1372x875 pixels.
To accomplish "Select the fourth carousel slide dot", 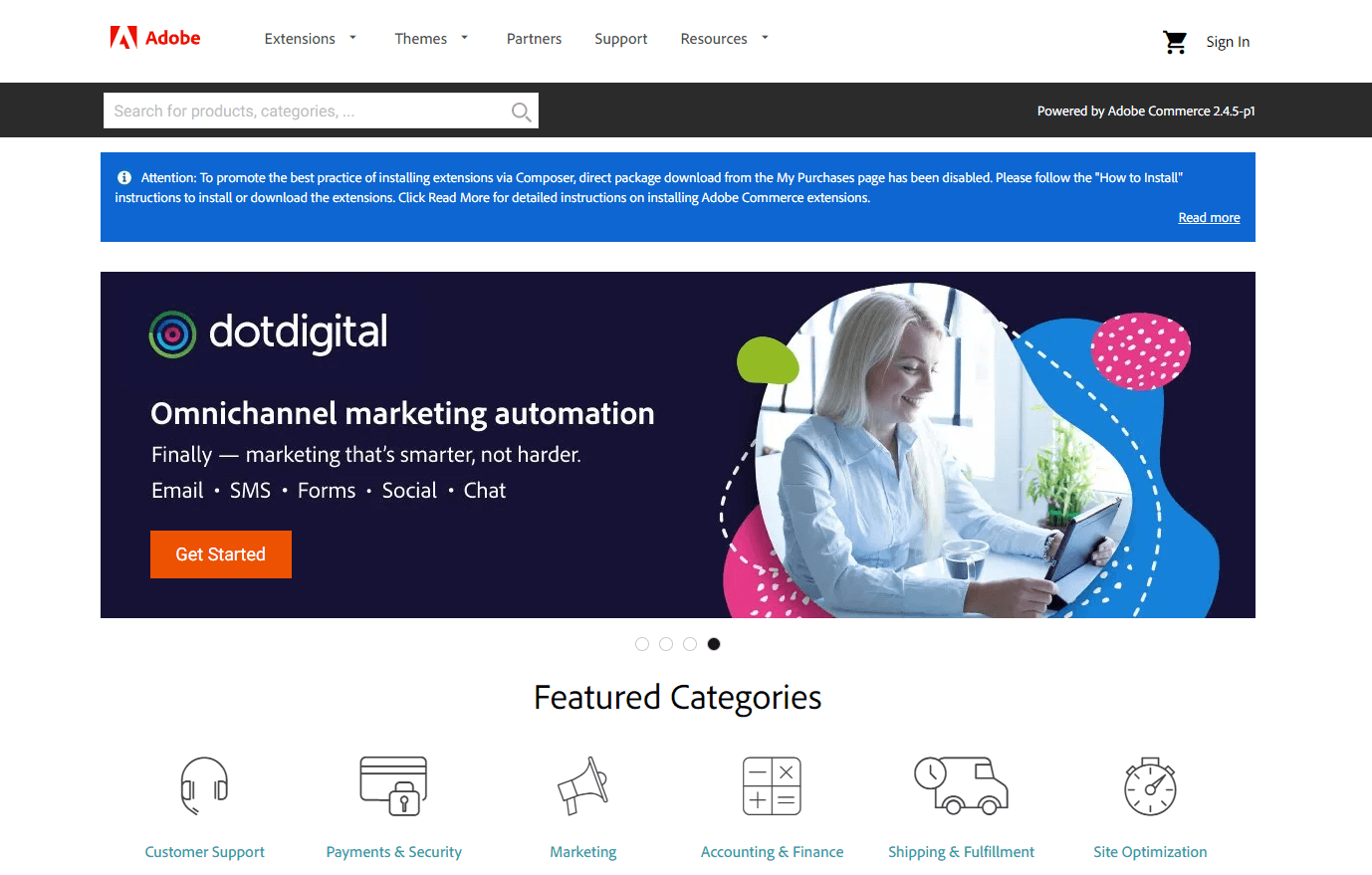I will click(714, 644).
